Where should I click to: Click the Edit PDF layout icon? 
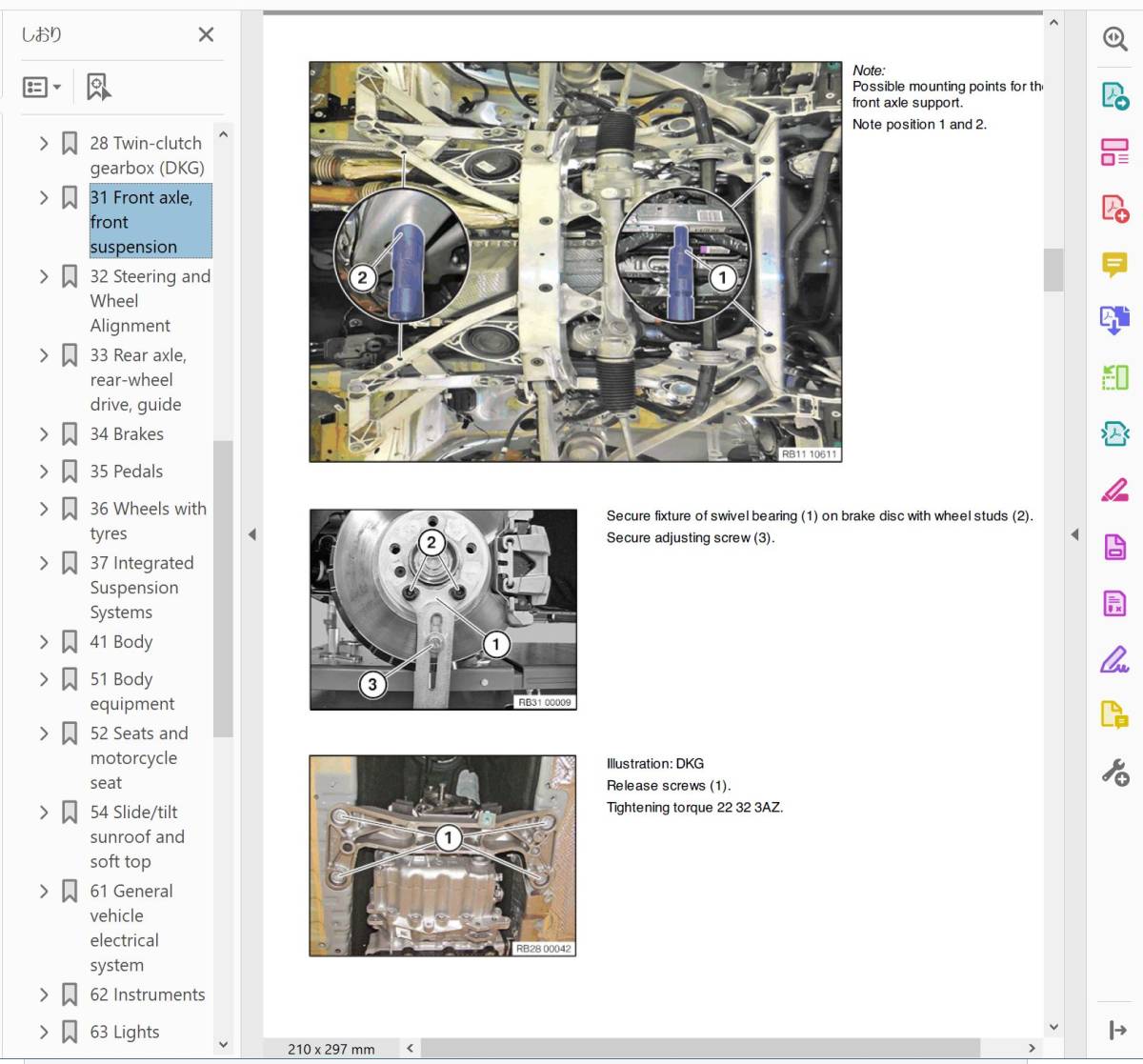click(x=1114, y=151)
